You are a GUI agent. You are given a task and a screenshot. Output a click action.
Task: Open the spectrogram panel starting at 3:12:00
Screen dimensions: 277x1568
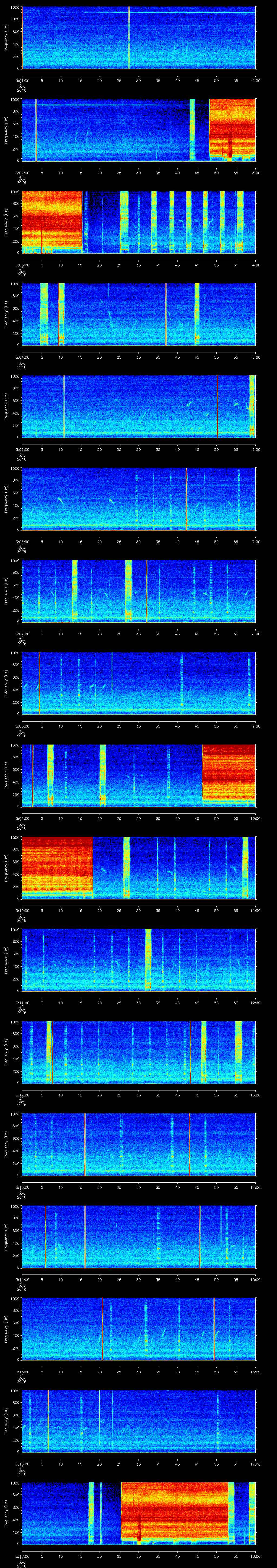coord(138,1052)
